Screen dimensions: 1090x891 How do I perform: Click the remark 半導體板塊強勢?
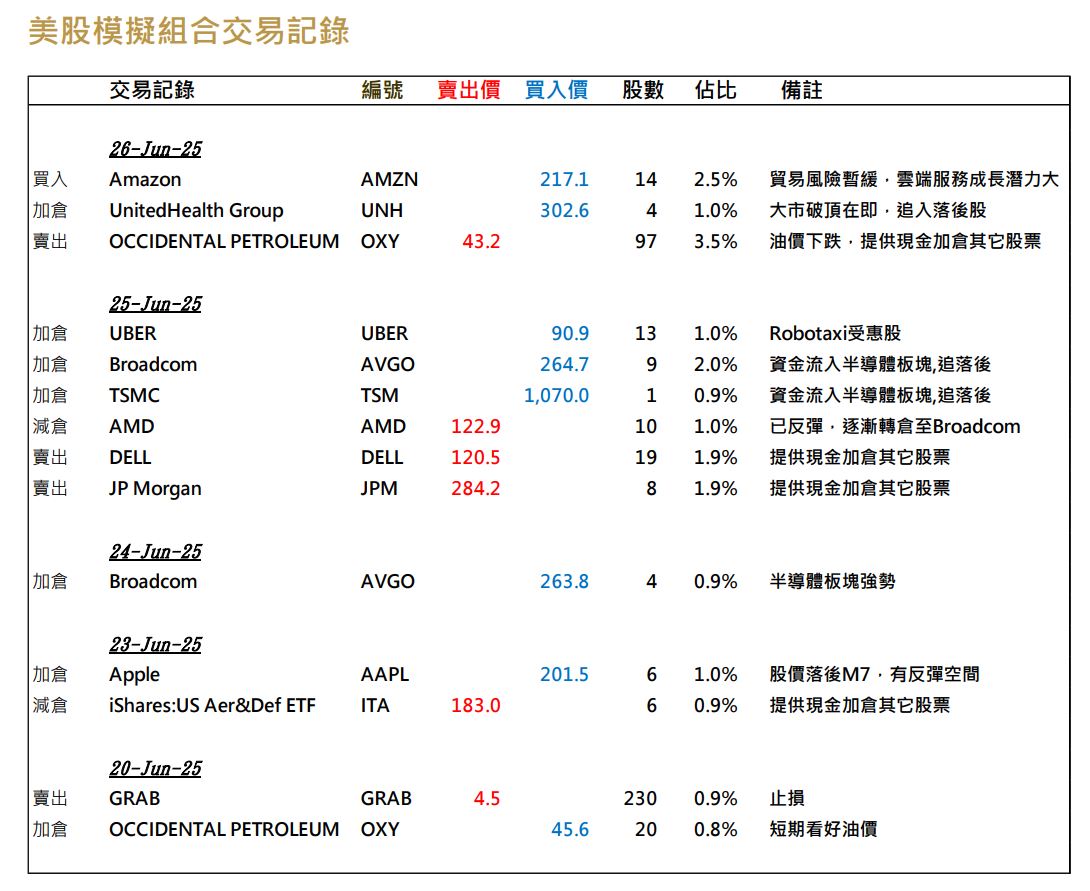832,581
